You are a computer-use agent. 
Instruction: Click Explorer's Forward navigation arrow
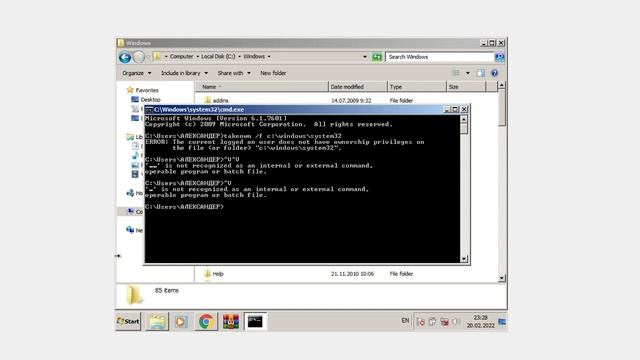pyautogui.click(x=139, y=57)
